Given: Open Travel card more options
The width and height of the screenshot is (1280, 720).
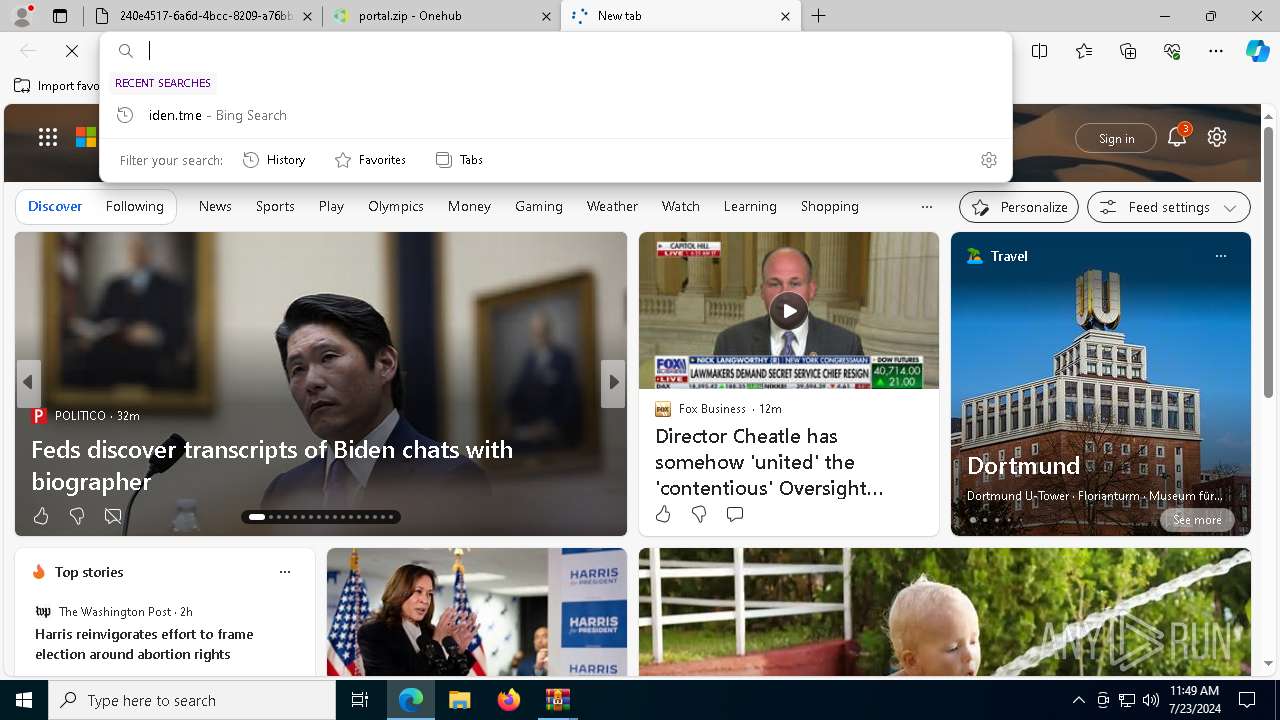Looking at the screenshot, I should tap(1221, 256).
